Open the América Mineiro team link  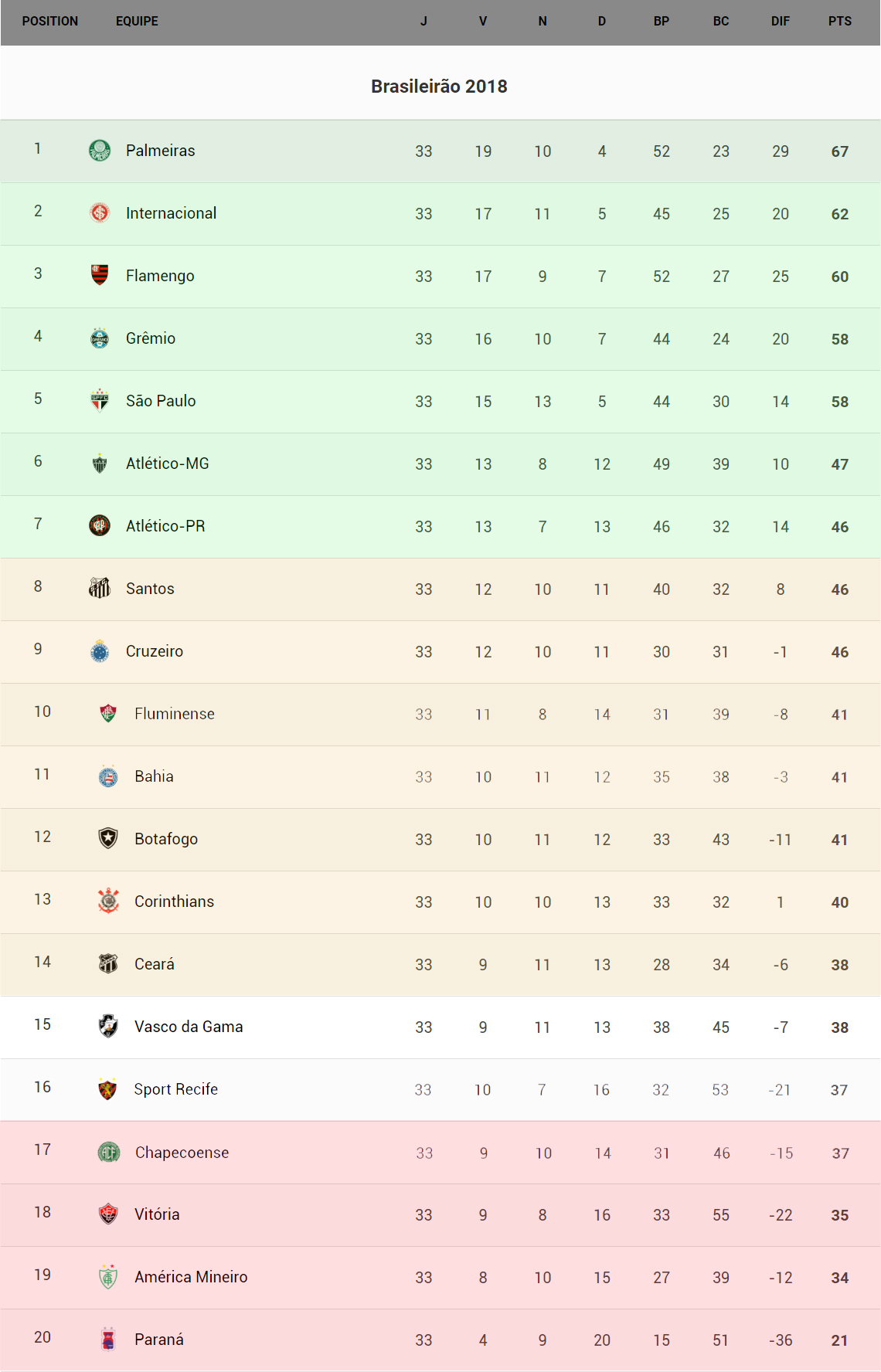(x=191, y=1277)
